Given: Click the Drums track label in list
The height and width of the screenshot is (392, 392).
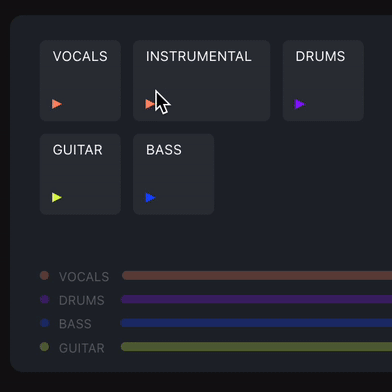Looking at the screenshot, I should point(82,300).
